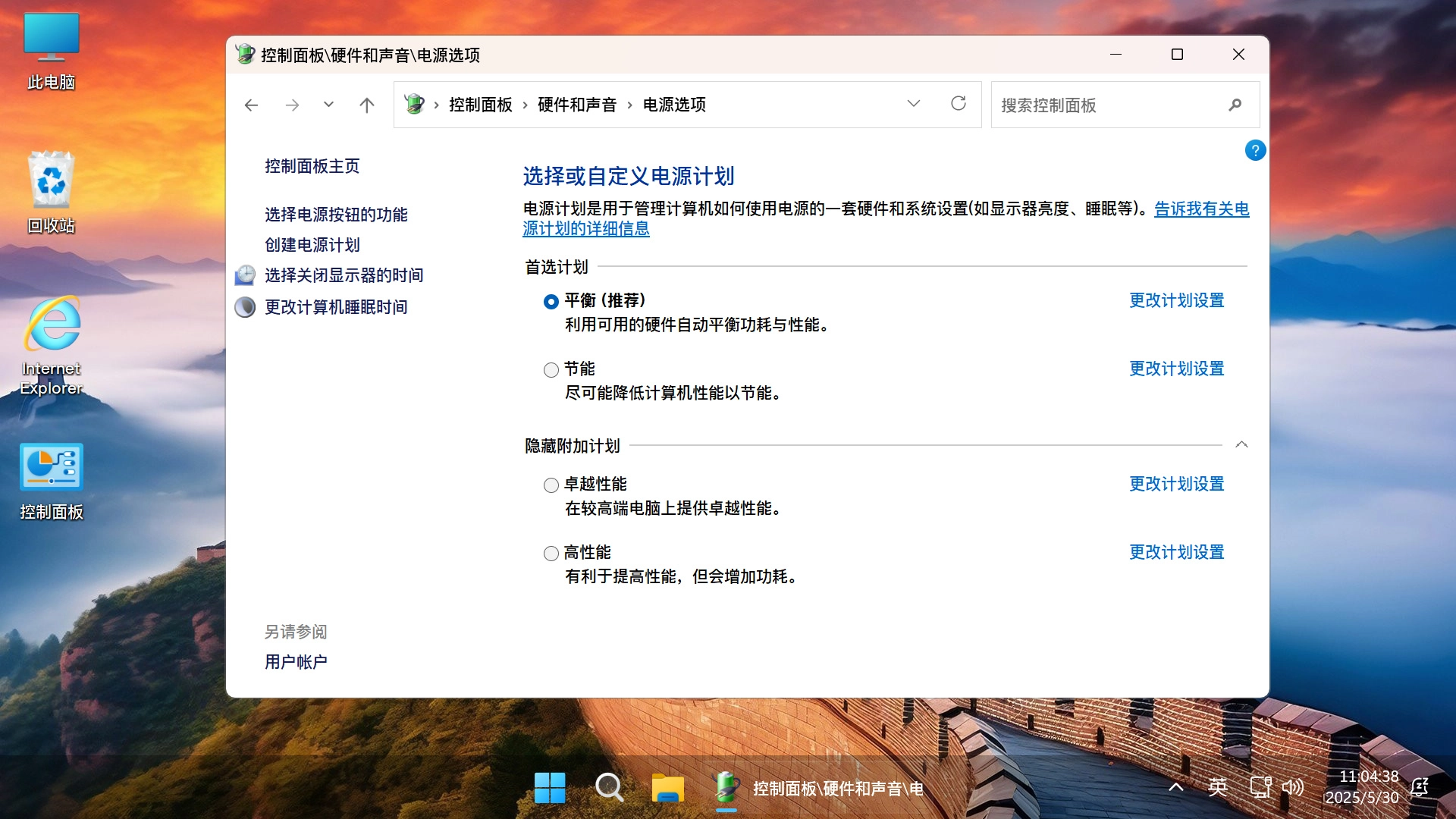1456x819 pixels.
Task: Click the search magnifier icon
Action: point(1235,105)
